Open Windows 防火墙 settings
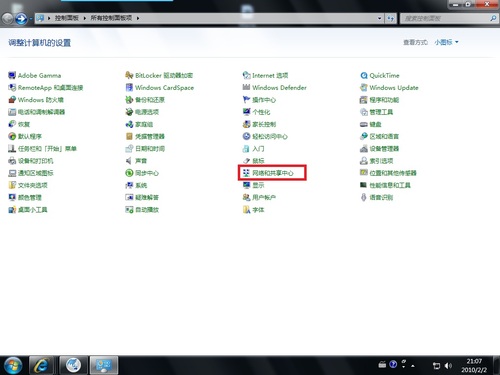The image size is (500, 375). 36,100
